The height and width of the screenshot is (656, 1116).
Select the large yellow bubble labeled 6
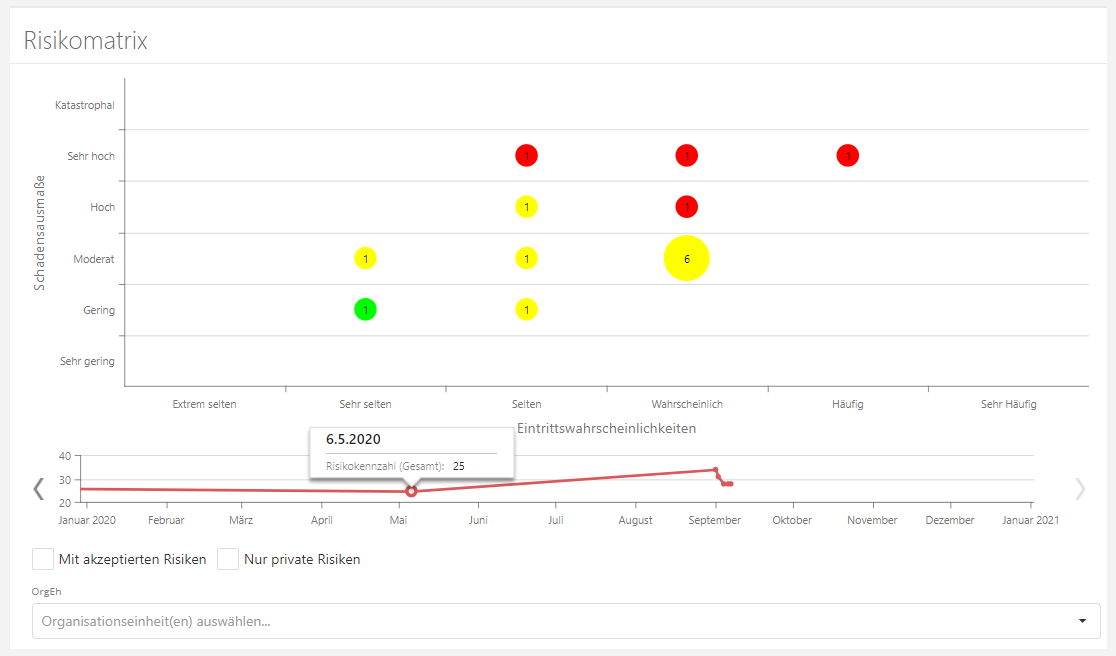click(686, 258)
